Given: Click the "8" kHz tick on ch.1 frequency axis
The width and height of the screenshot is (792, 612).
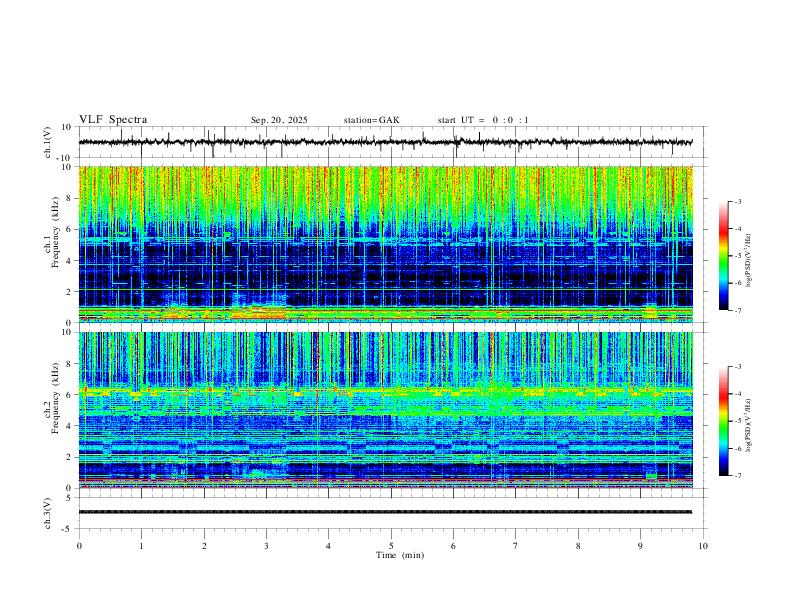Looking at the screenshot, I should (x=70, y=198).
